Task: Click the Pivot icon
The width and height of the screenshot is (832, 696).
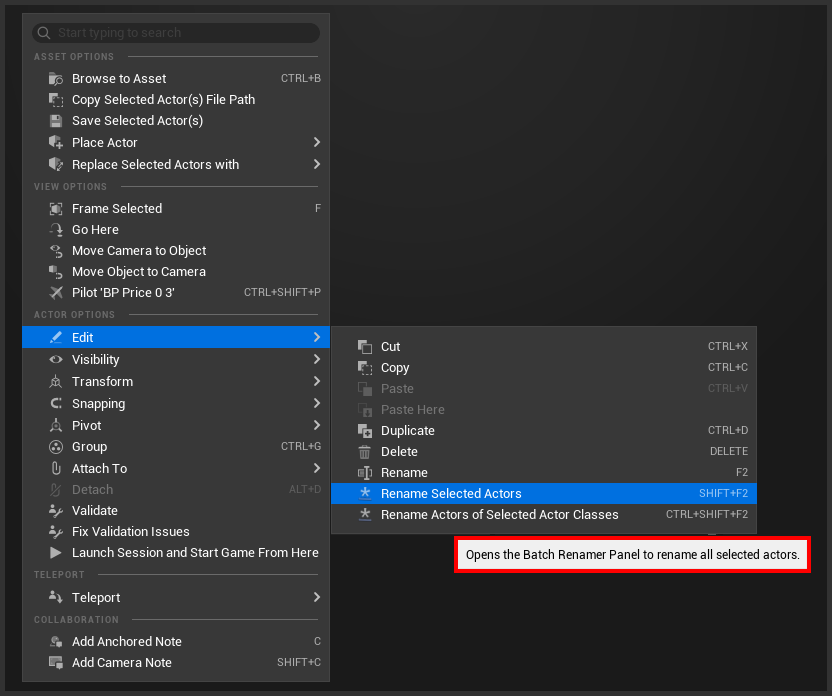Action: (56, 425)
